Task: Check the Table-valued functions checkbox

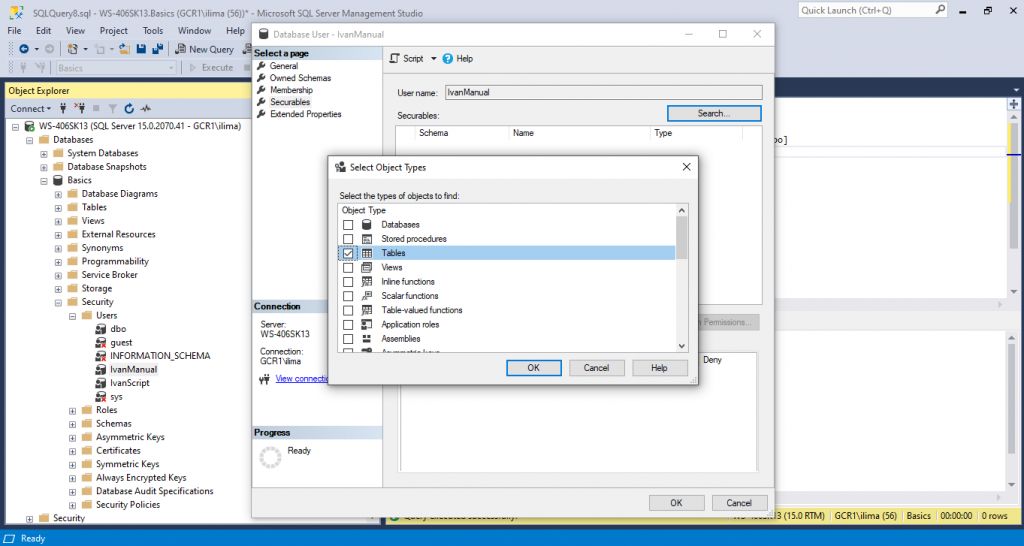Action: (x=348, y=311)
